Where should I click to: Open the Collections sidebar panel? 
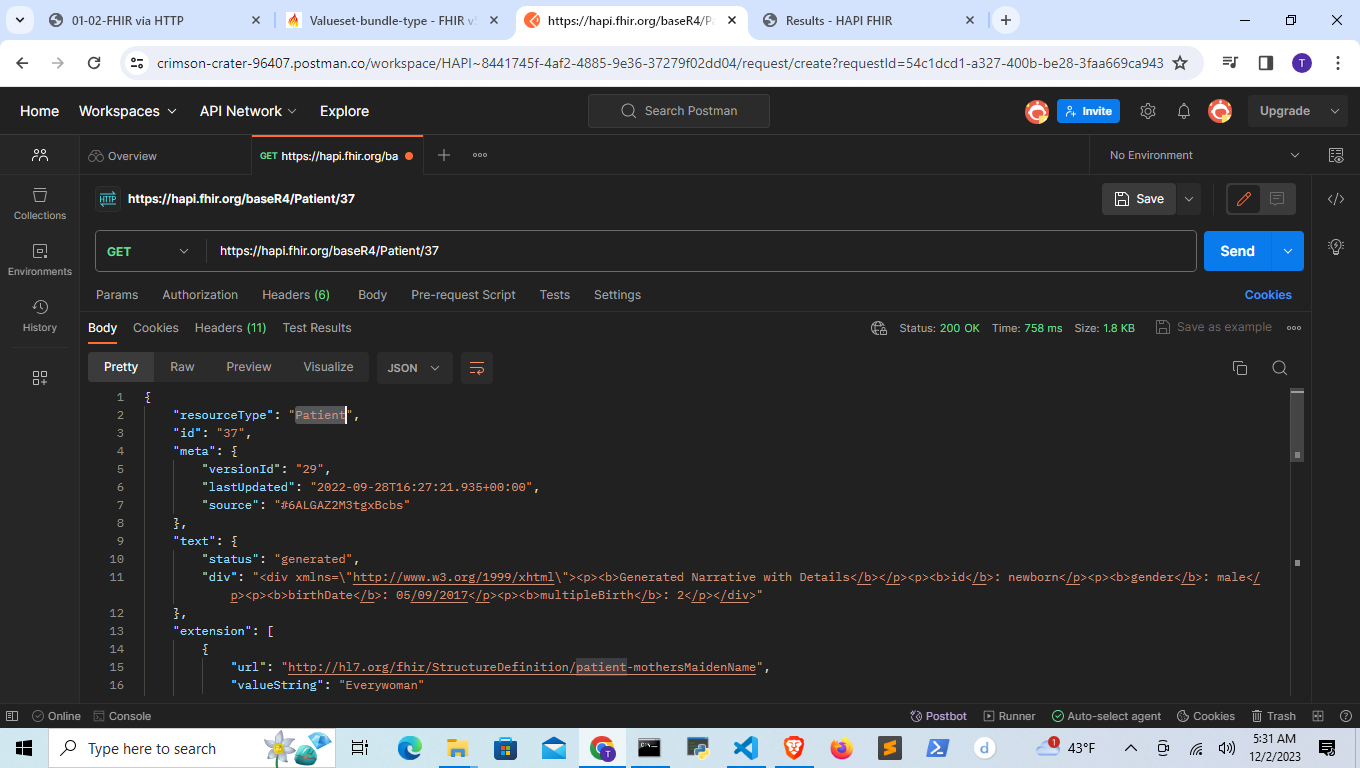[40, 203]
